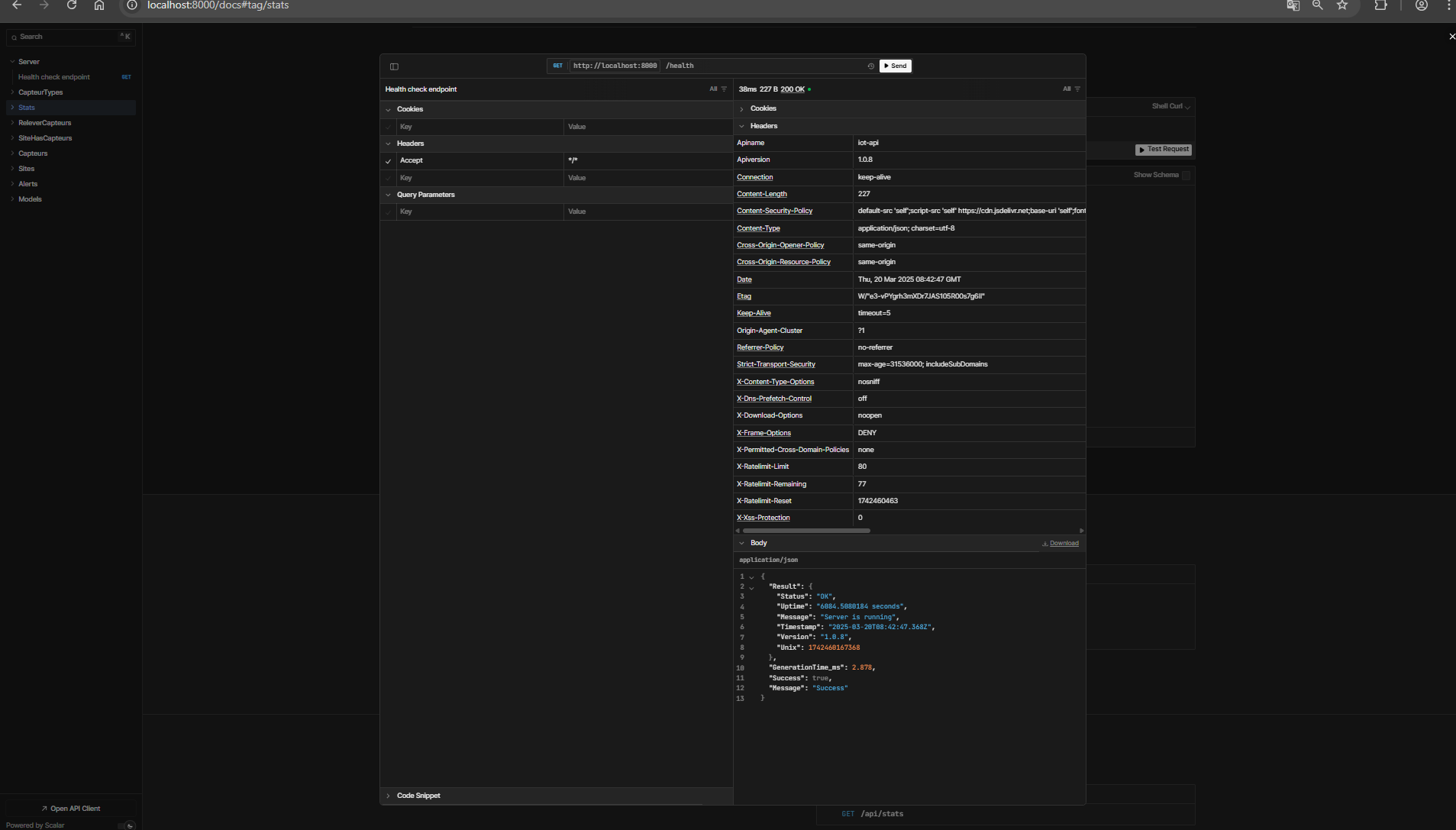This screenshot has height=830, width=1456.
Task: Toggle checkbox of empty Cookies row
Action: tap(388, 127)
